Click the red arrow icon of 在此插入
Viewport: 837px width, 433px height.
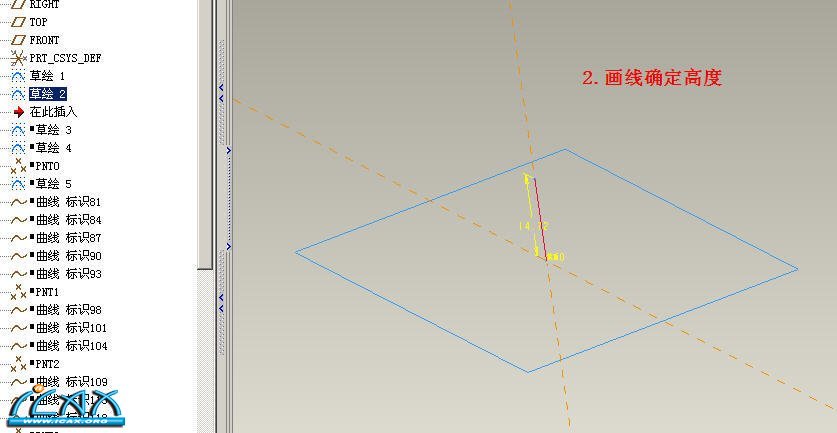coord(19,112)
